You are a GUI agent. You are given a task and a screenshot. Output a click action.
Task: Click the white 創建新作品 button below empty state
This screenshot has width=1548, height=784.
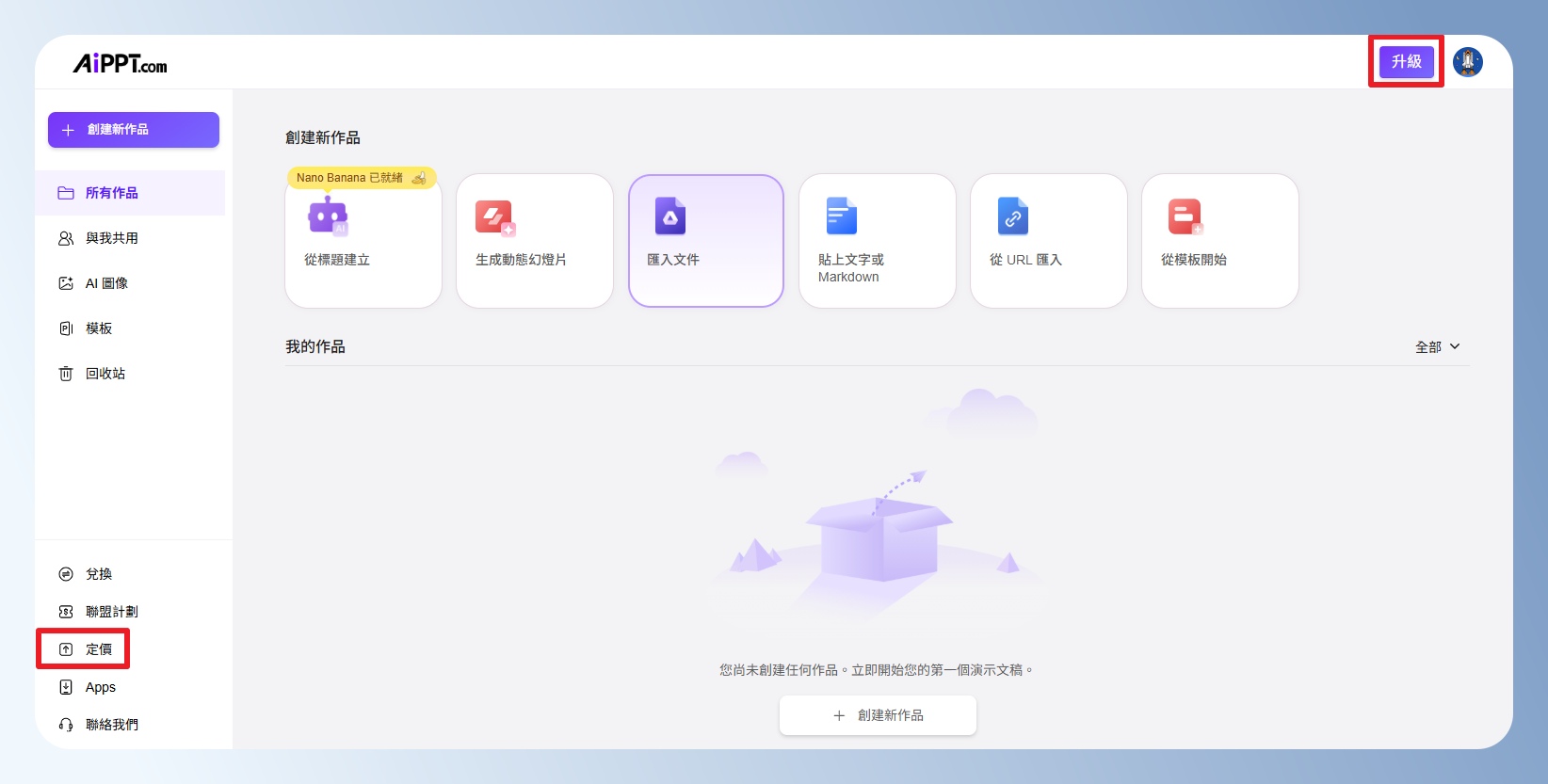tap(878, 715)
